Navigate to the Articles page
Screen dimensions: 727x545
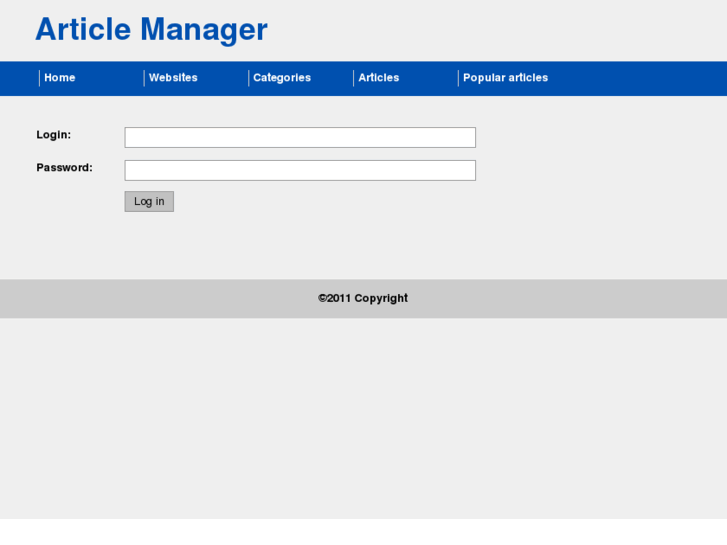(379, 78)
